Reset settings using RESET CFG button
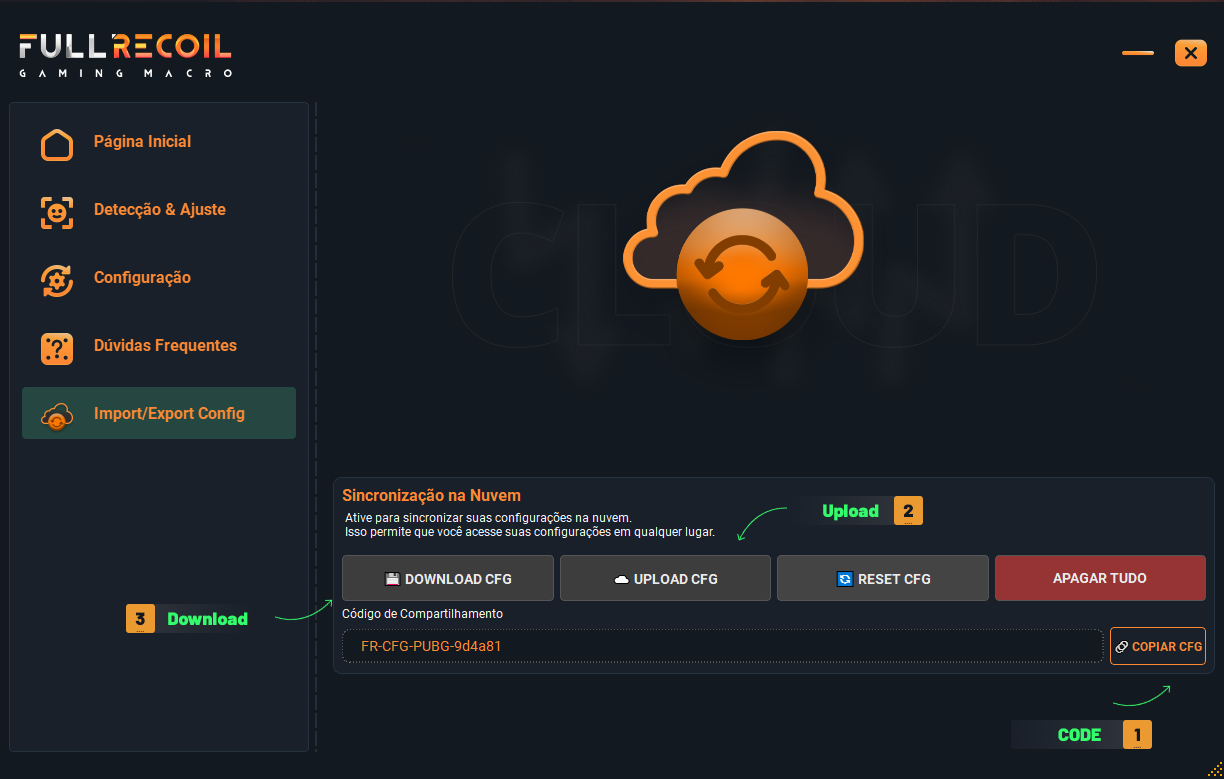The height and width of the screenshot is (779, 1224). [x=883, y=578]
